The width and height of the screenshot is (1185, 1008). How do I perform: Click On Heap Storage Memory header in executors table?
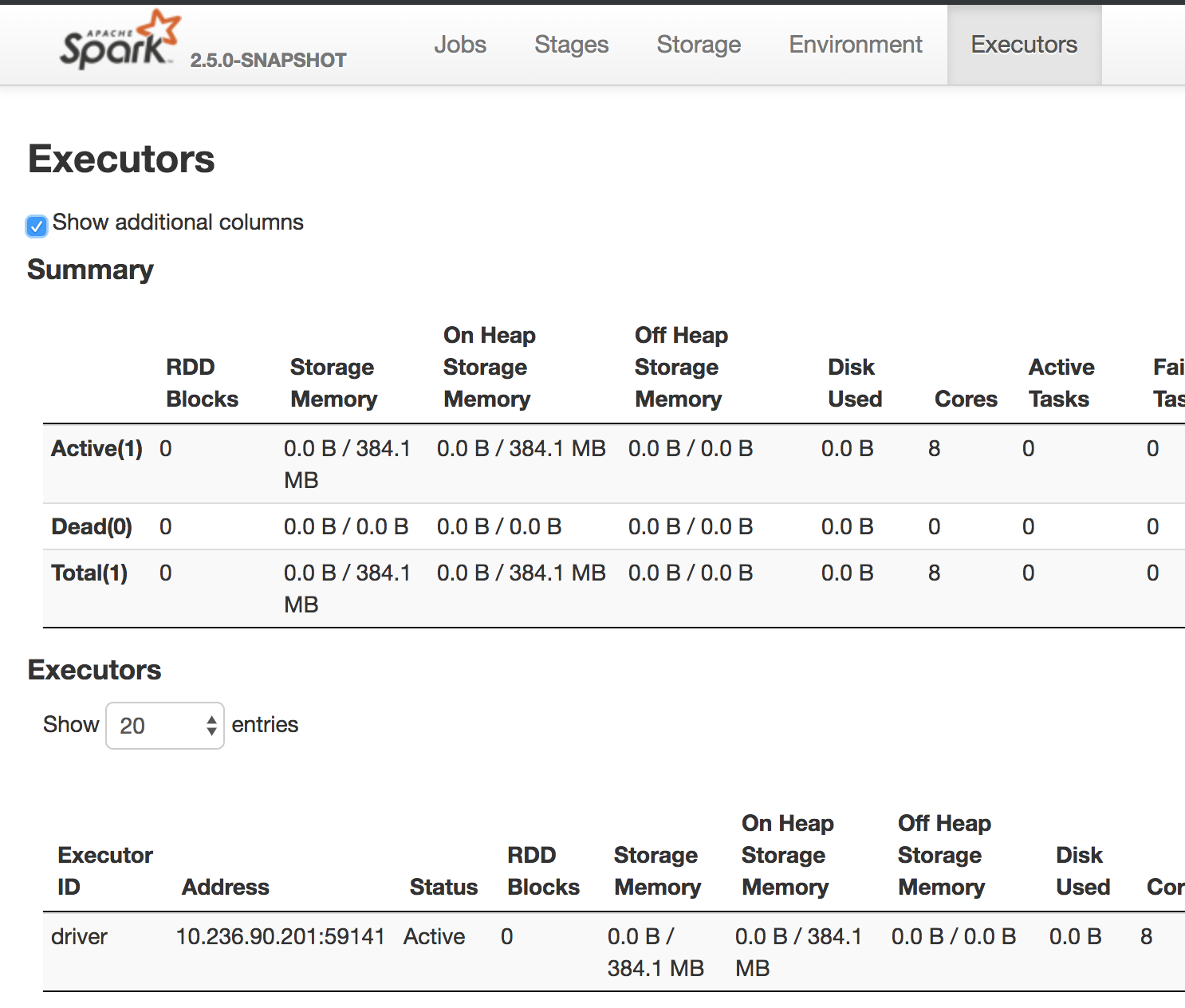point(788,855)
